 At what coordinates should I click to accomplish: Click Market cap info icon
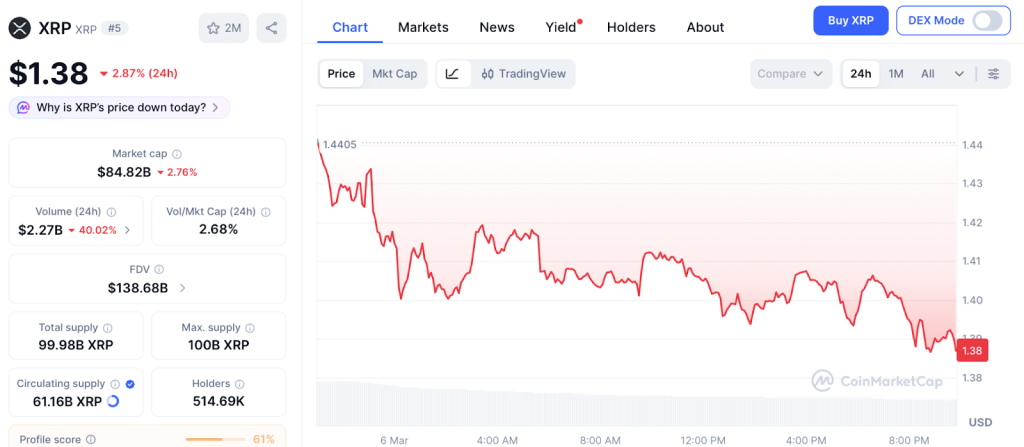pos(177,154)
